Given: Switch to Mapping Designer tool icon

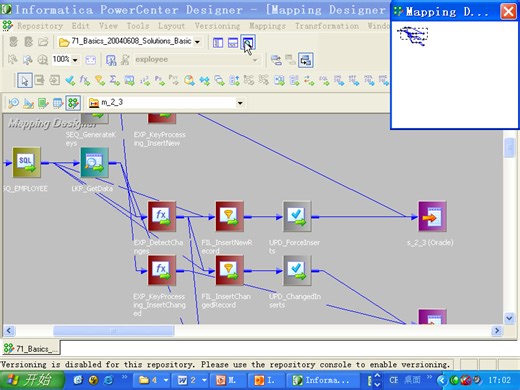Looking at the screenshot, I should (x=73, y=103).
